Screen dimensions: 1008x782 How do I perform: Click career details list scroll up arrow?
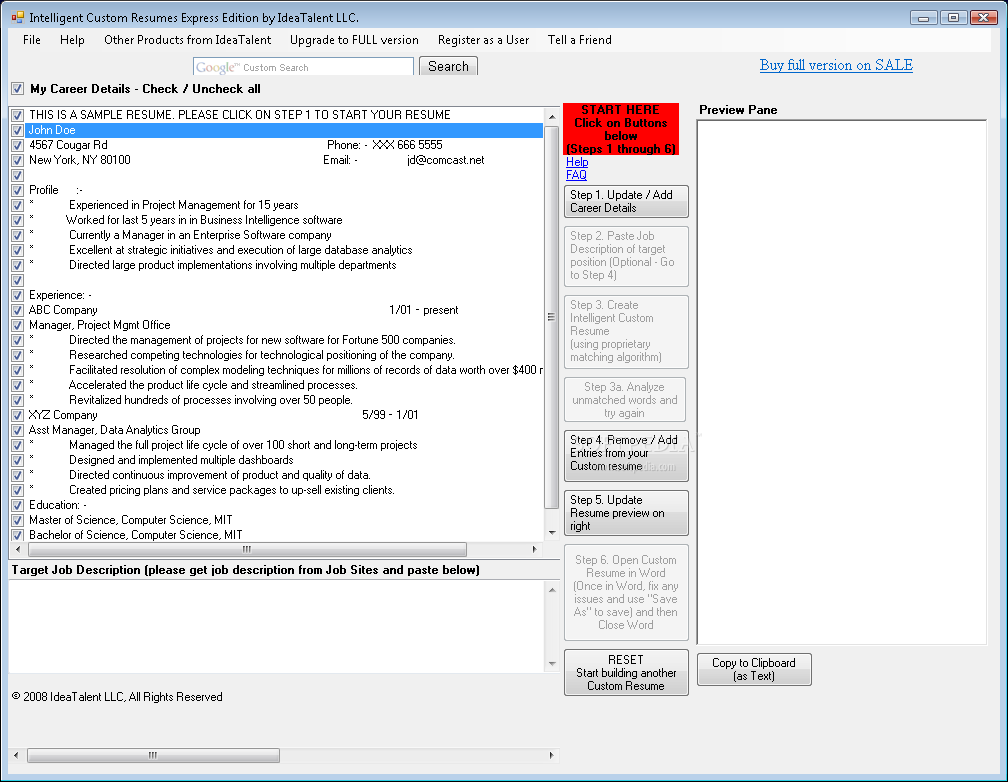[552, 116]
